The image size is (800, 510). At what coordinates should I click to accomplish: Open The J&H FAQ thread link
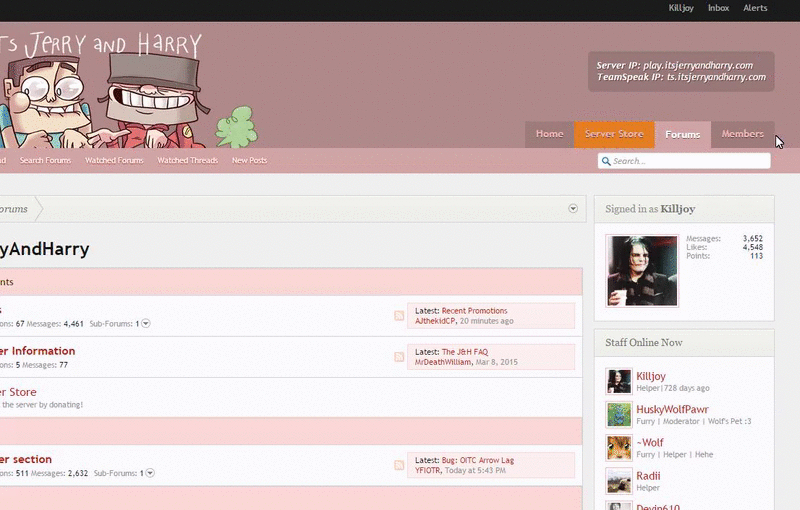[465, 352]
